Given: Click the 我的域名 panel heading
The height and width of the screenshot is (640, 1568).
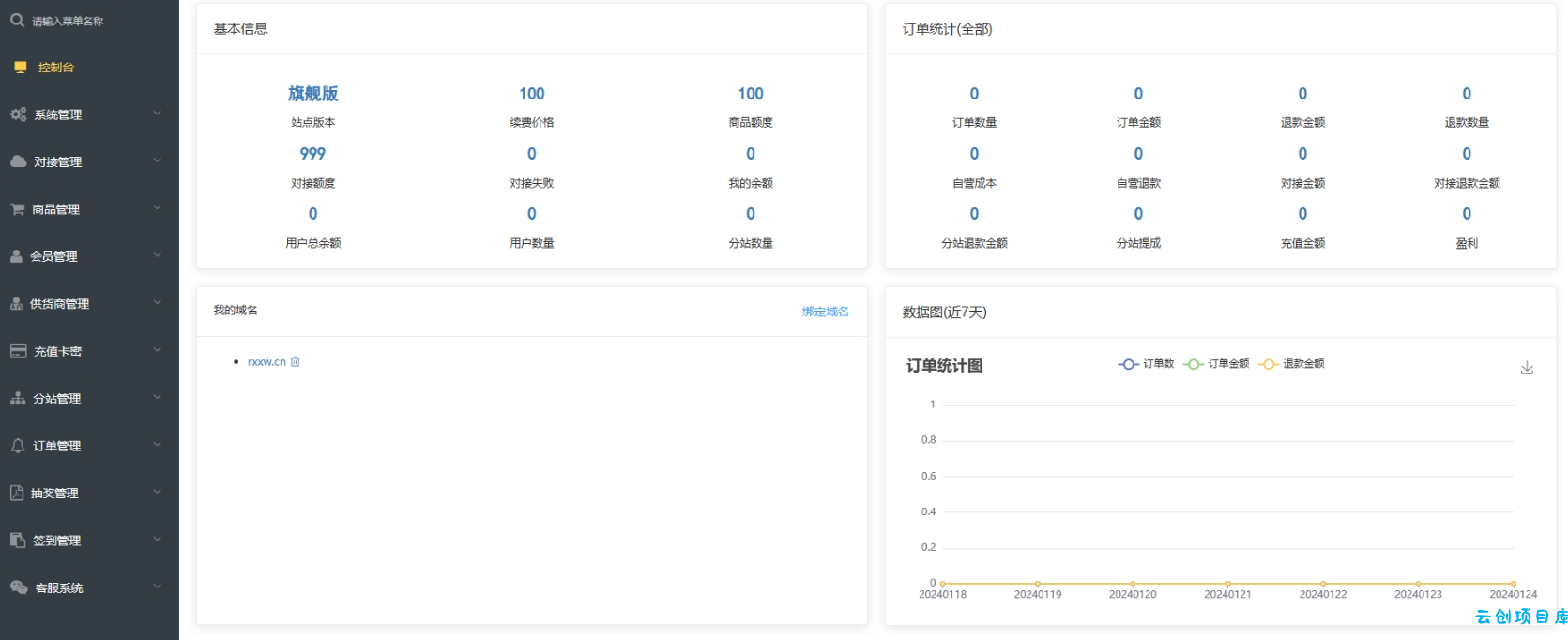Looking at the screenshot, I should point(235,311).
